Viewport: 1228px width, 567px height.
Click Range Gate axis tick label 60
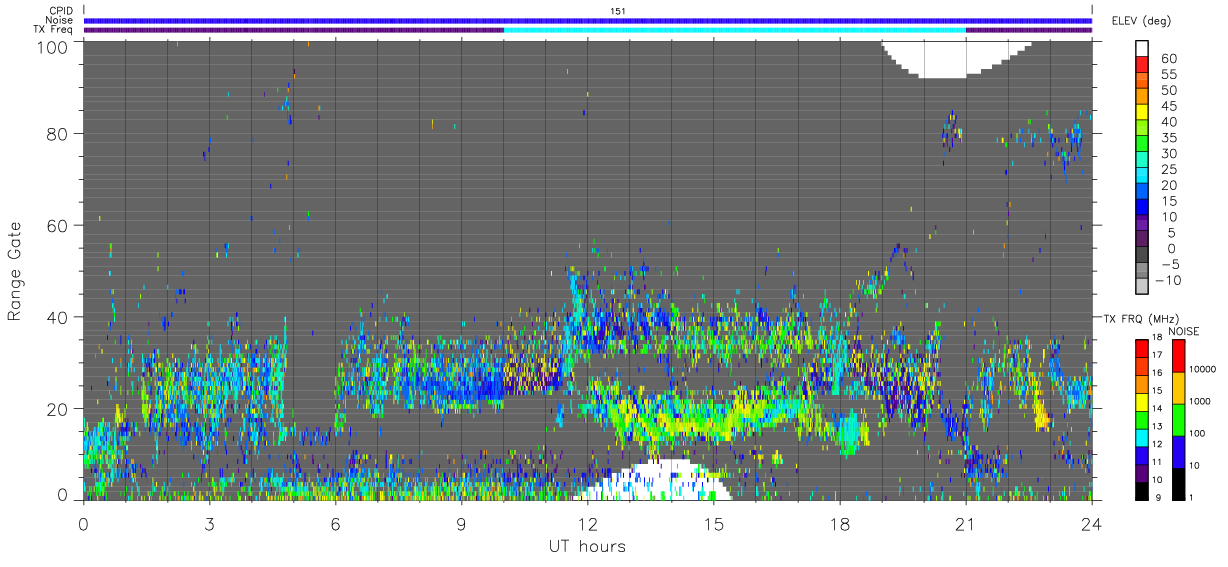[59, 225]
